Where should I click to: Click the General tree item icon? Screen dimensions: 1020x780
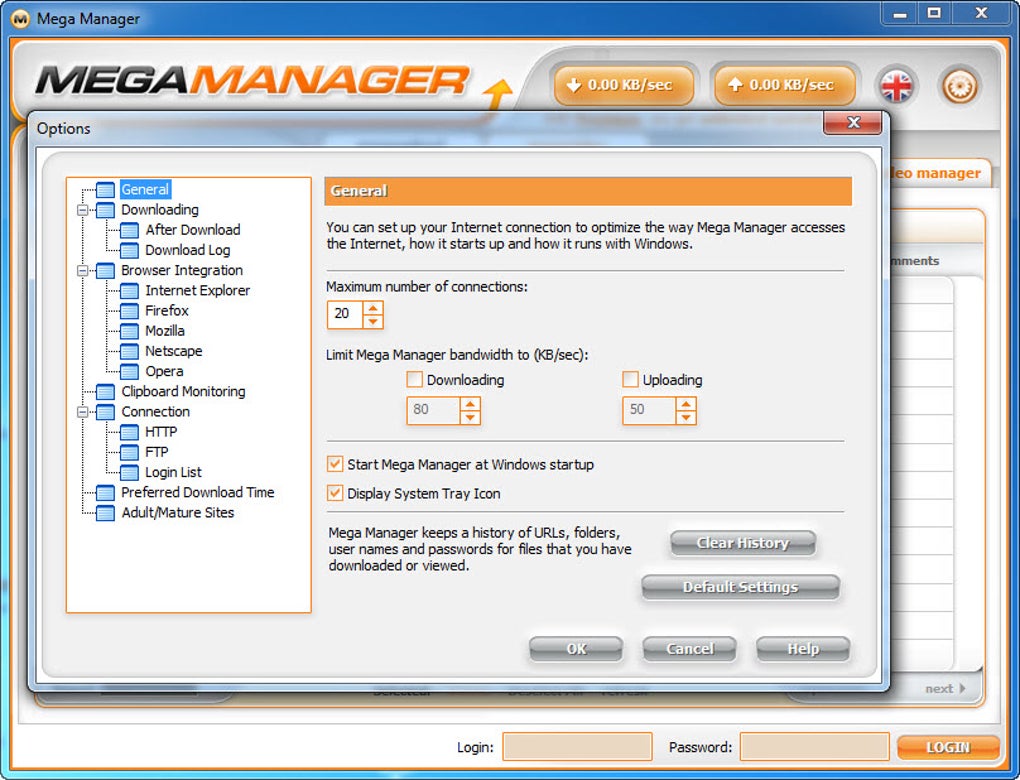coord(105,190)
